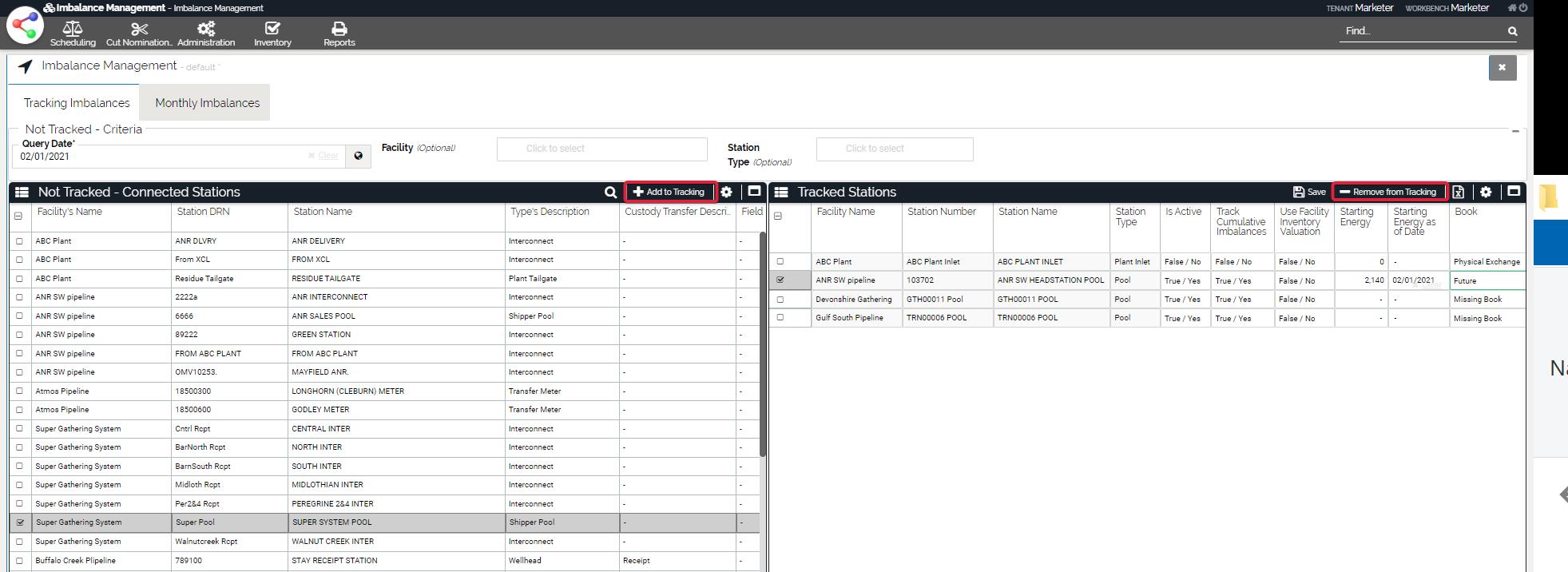Open the Scheduling module icon
The width and height of the screenshot is (1568, 572).
tap(73, 30)
